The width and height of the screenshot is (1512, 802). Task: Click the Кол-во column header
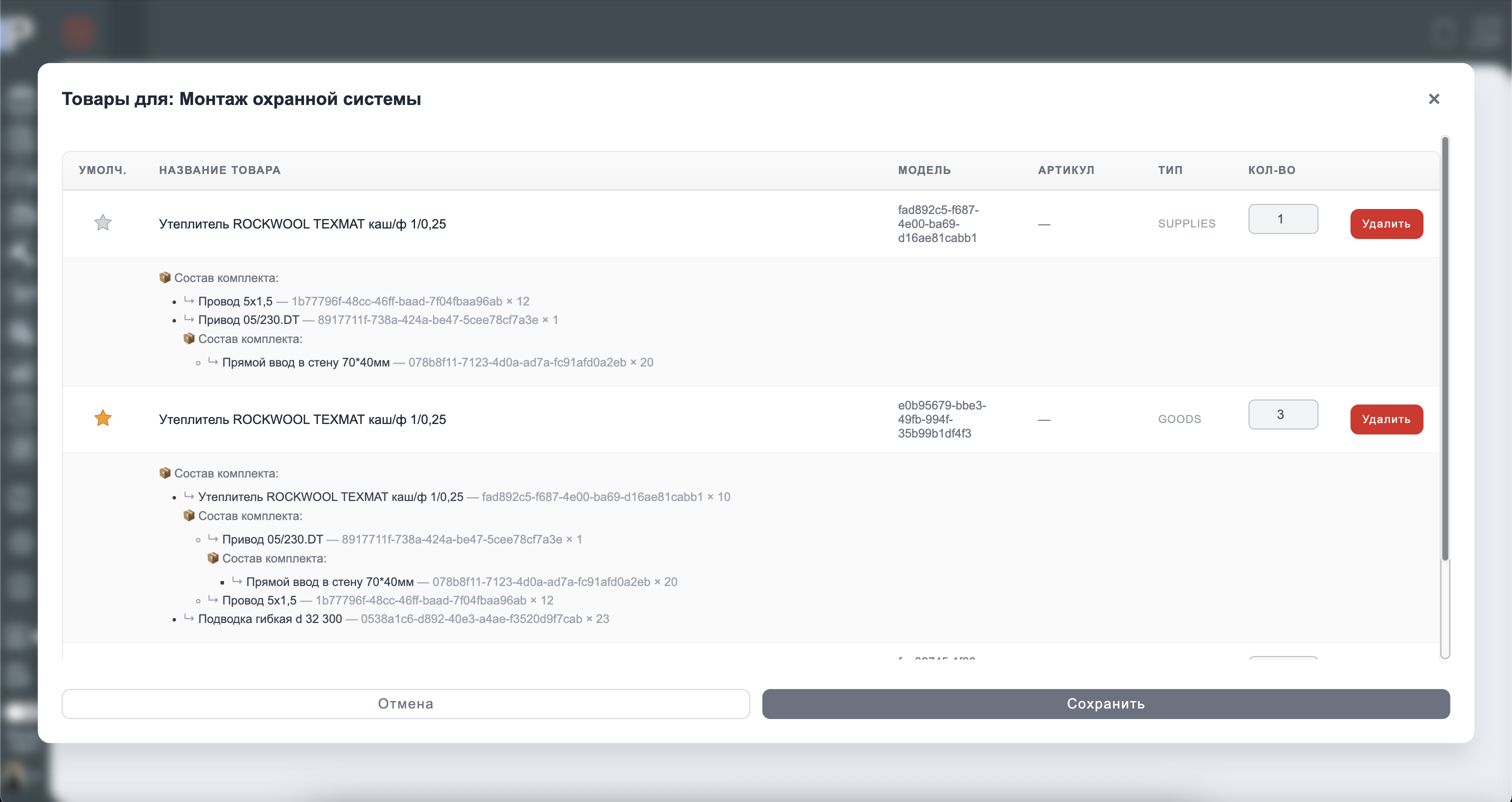tap(1271, 170)
